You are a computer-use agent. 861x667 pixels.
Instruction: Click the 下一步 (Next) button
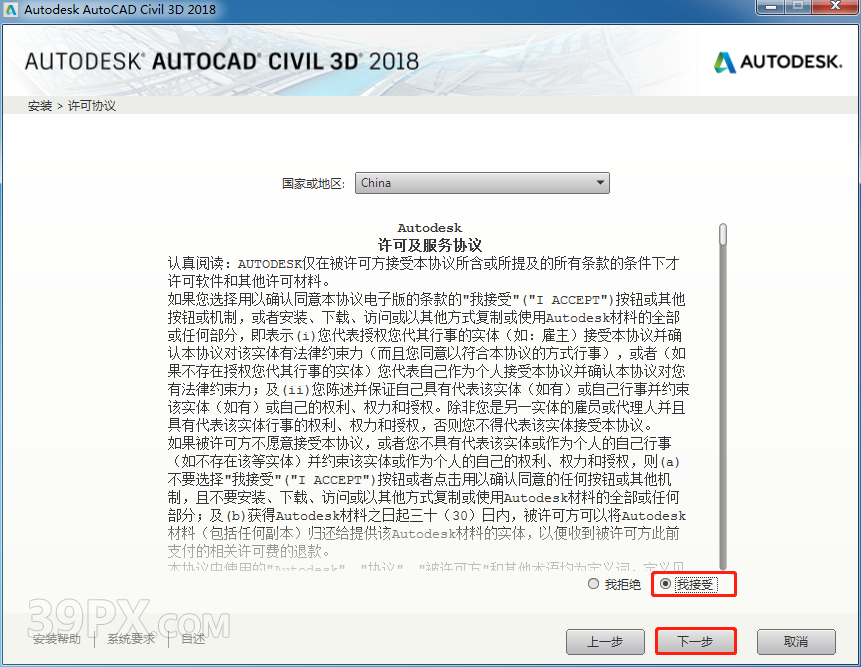695,641
